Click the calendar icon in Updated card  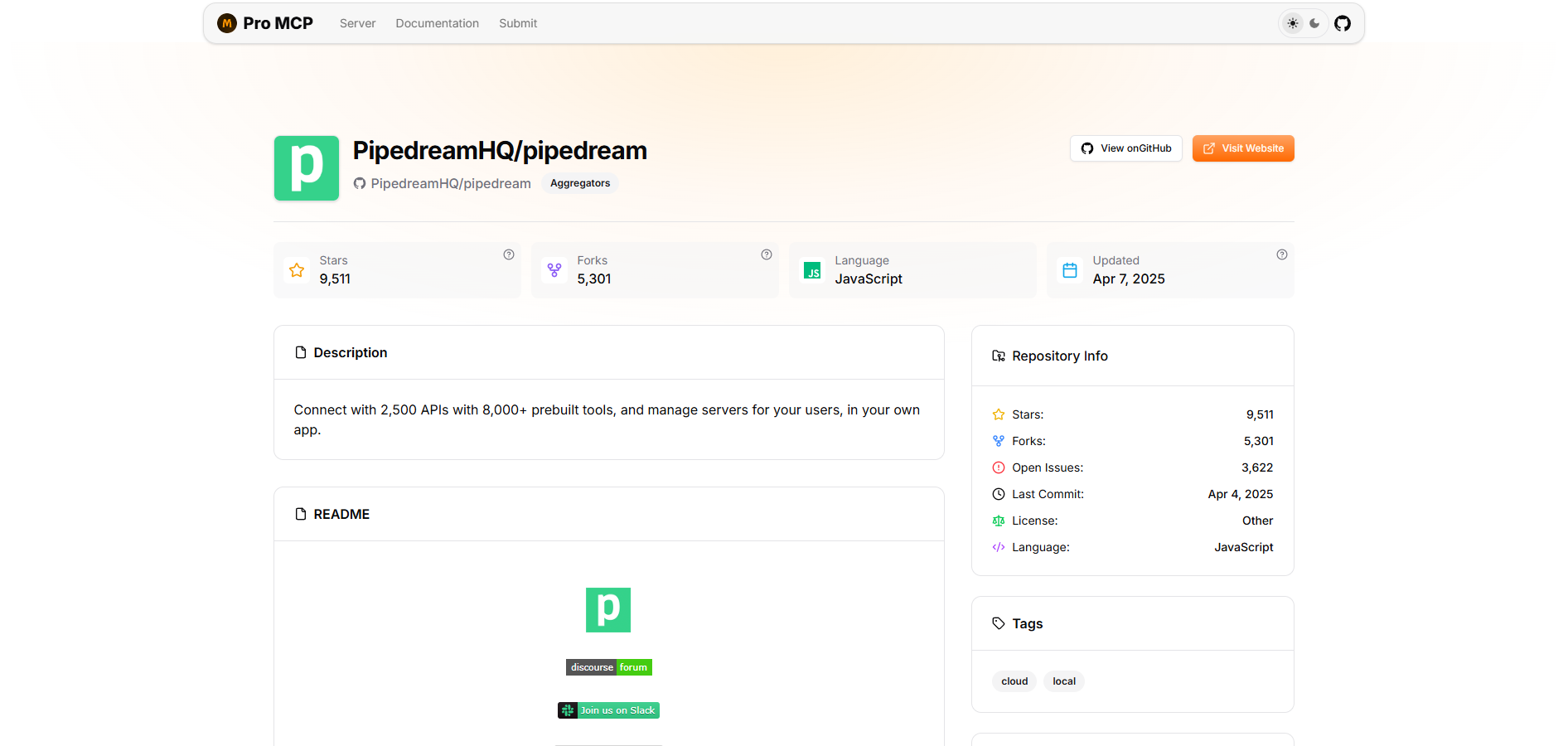pyautogui.click(x=1070, y=270)
